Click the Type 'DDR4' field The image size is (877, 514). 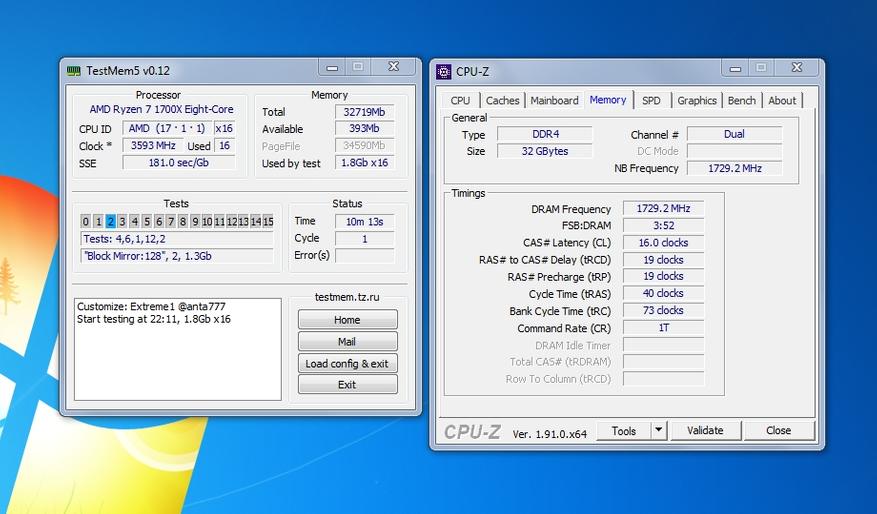[545, 134]
